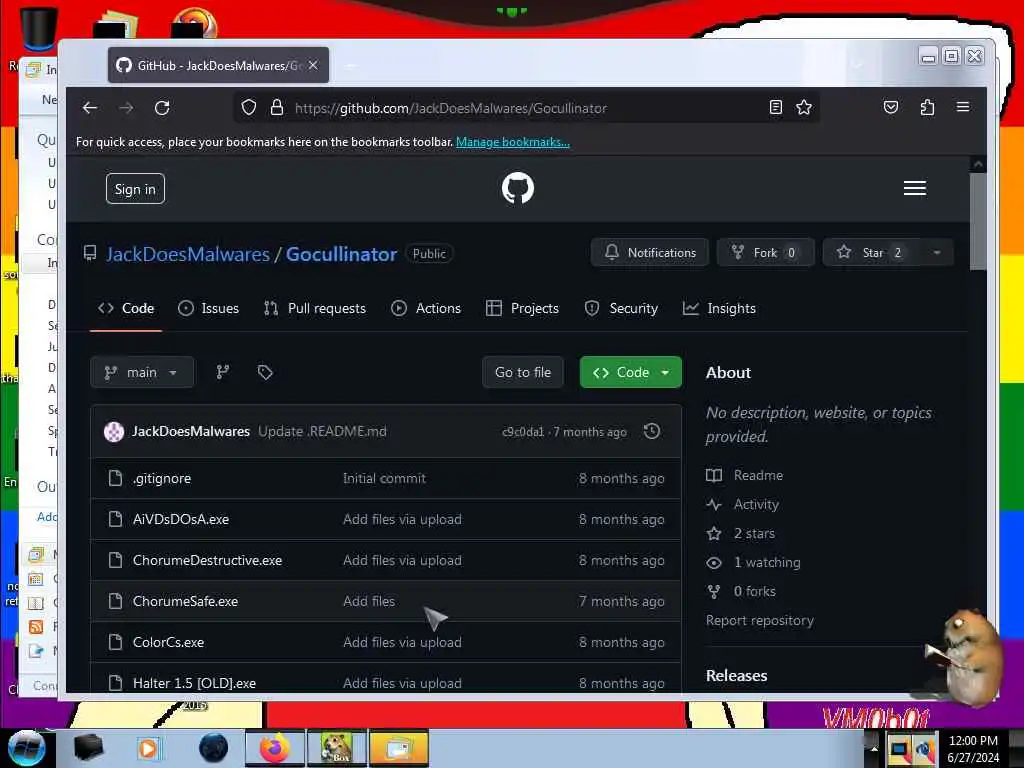Open the Security tab

click(x=621, y=308)
